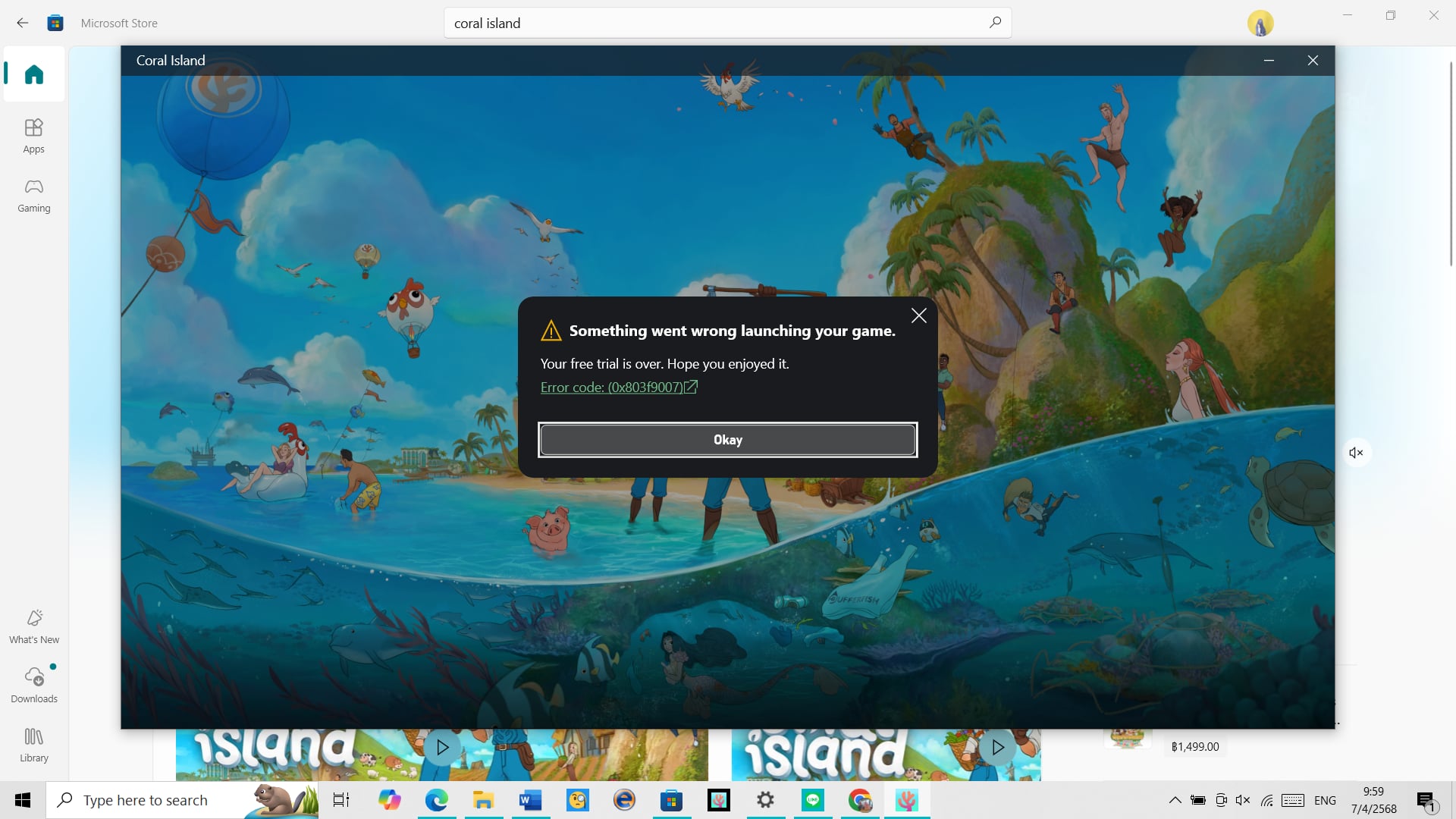
Task: Open File Explorer from taskbar
Action: coord(484,800)
